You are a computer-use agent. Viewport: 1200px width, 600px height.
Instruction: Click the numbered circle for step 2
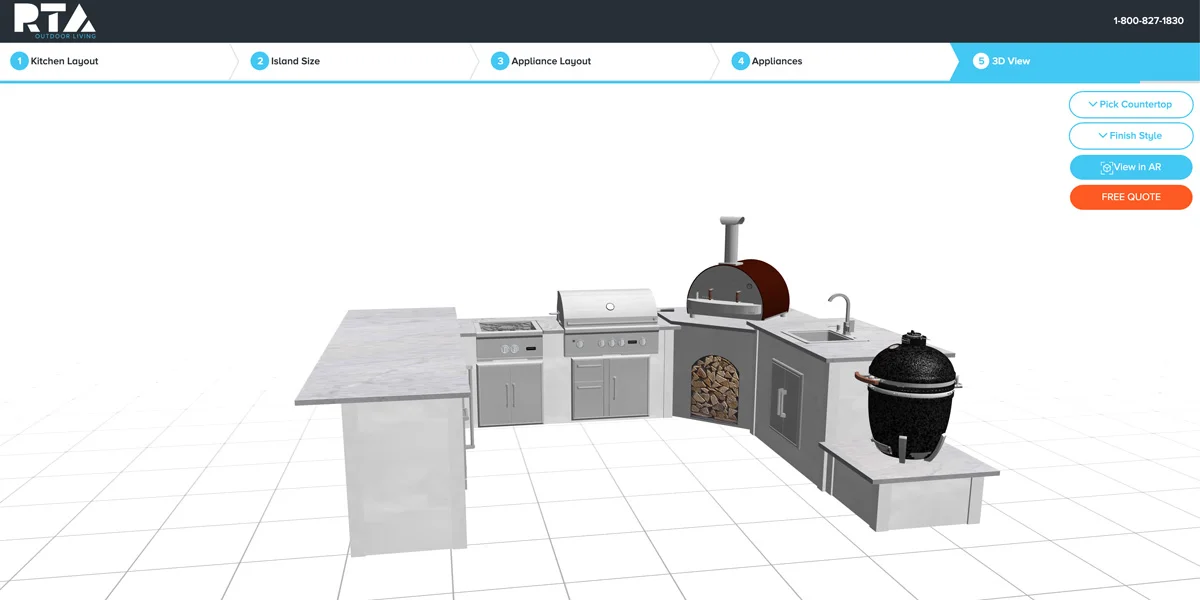tap(258, 60)
